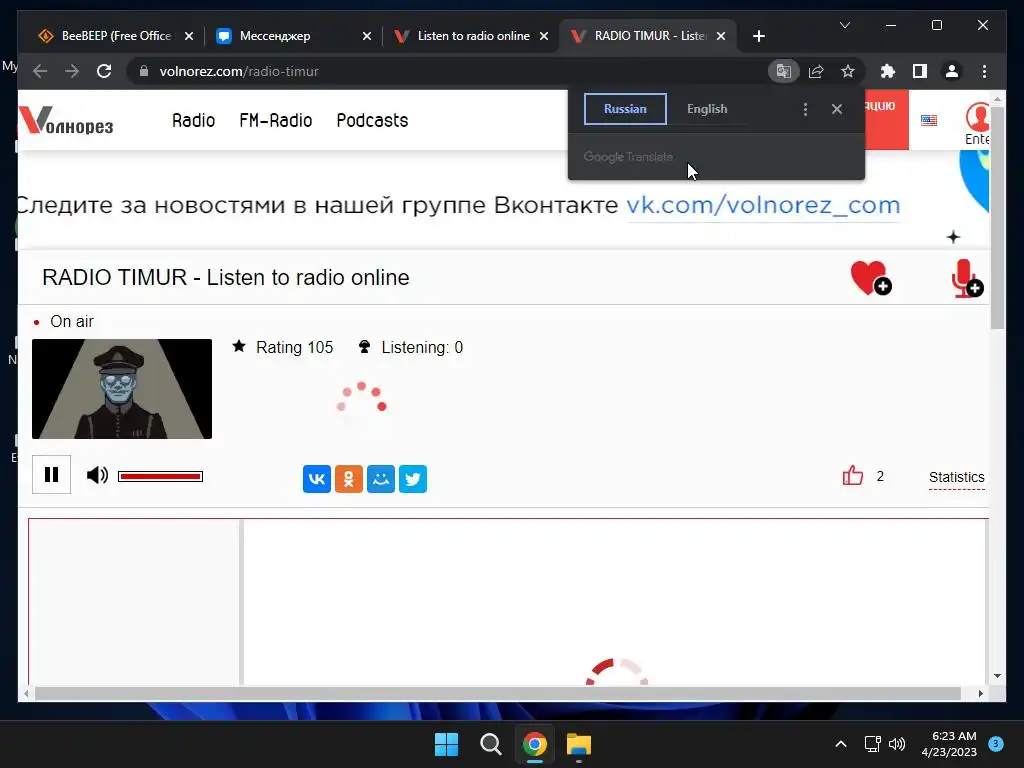Go back to the previous page
The width and height of the screenshot is (1024, 768).
(x=40, y=71)
